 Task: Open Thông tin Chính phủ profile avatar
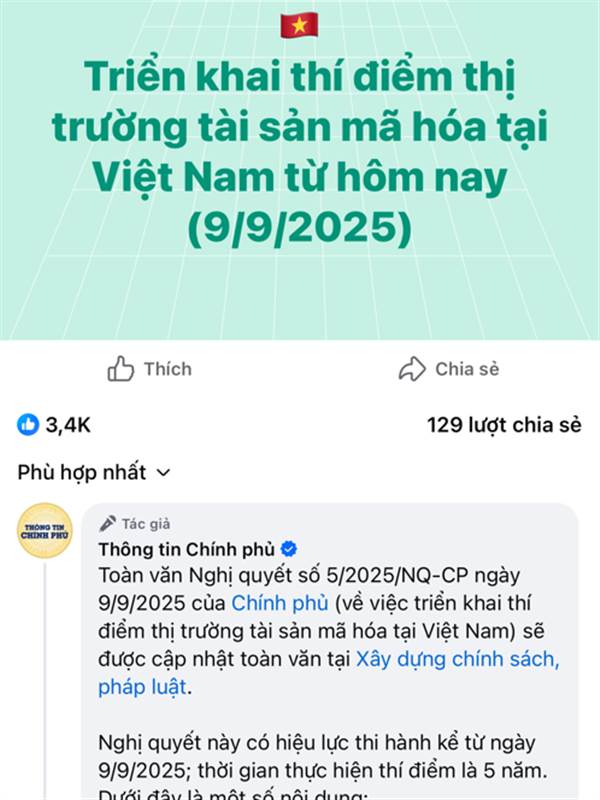pyautogui.click(x=45, y=531)
